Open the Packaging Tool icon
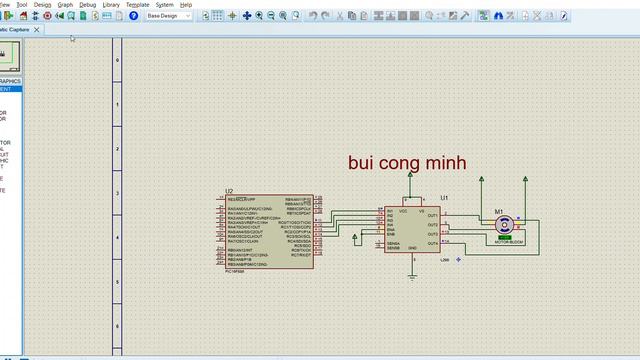 tap(453, 16)
